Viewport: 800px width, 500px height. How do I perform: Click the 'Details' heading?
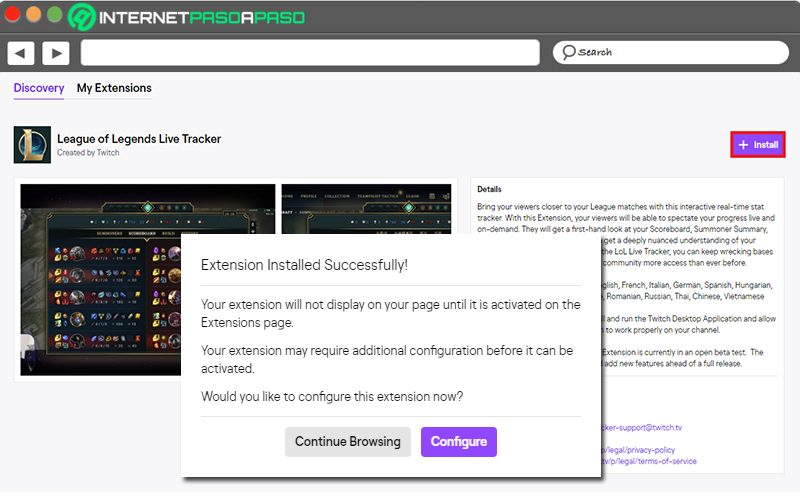[489, 189]
